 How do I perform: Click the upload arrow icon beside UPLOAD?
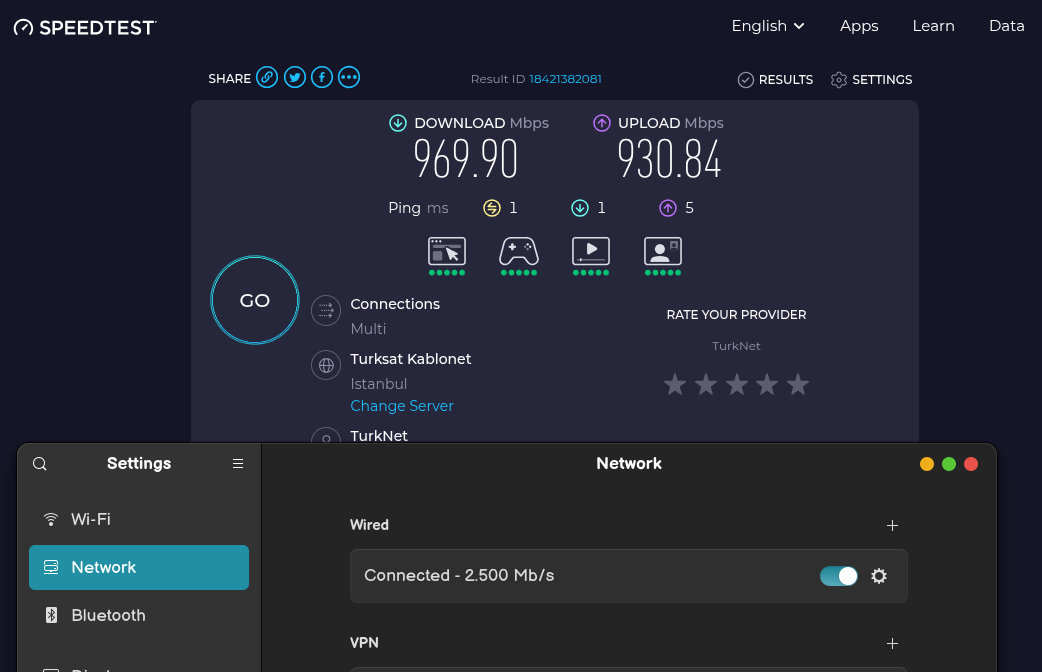(x=602, y=123)
